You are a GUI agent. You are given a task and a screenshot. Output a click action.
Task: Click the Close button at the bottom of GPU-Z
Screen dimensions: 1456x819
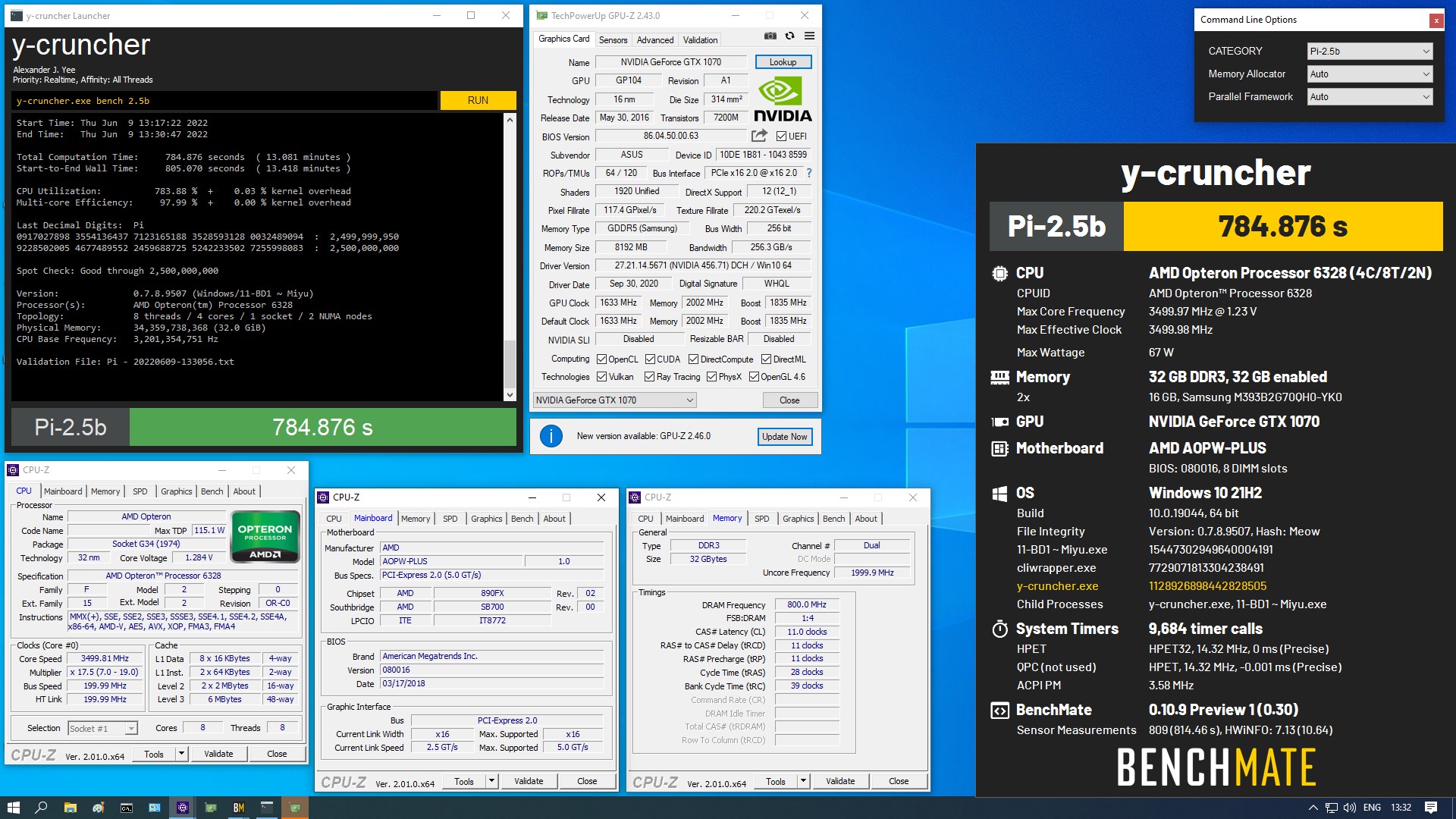[x=789, y=400]
